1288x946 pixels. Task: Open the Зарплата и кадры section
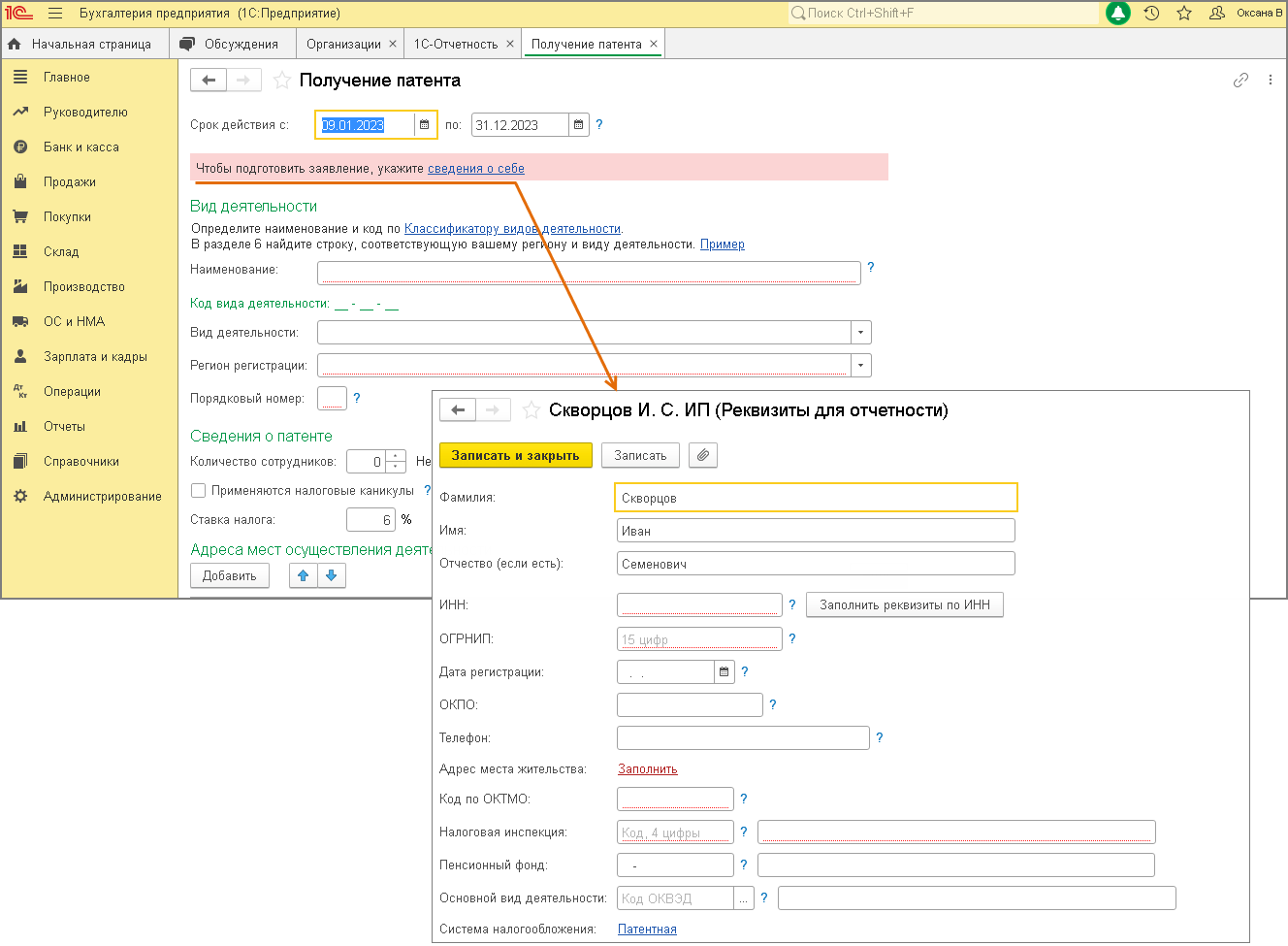click(x=95, y=356)
